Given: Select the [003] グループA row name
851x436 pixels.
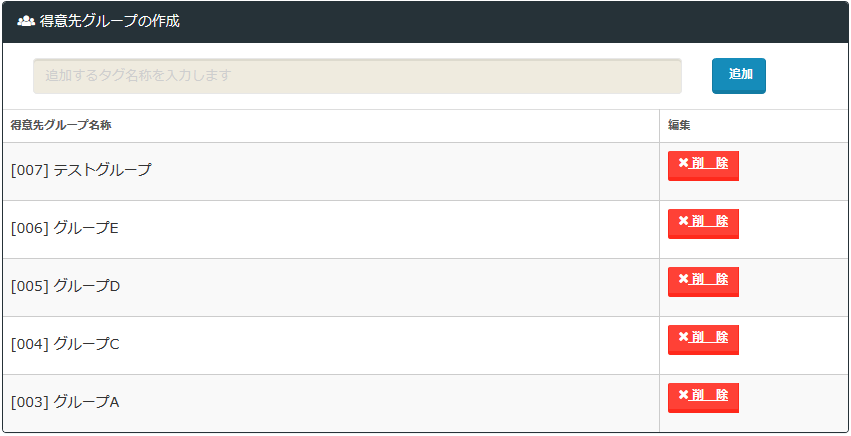Looking at the screenshot, I should [x=65, y=403].
